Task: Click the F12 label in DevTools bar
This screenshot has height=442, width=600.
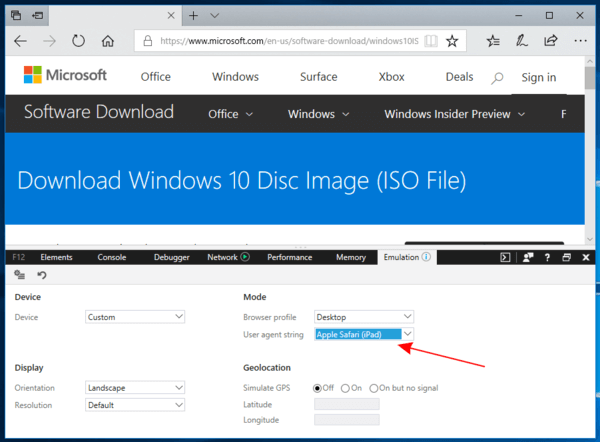Action: click(x=19, y=257)
